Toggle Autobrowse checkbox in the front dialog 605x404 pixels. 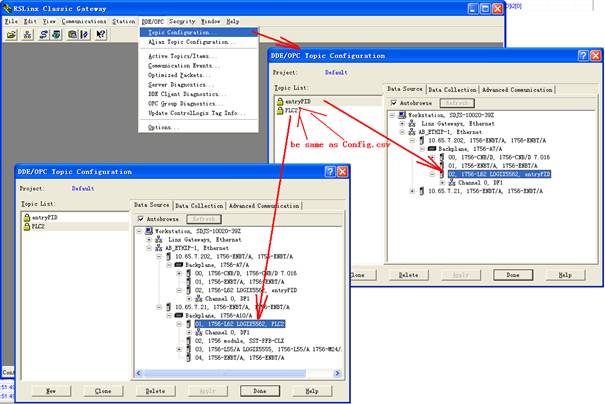[140, 218]
